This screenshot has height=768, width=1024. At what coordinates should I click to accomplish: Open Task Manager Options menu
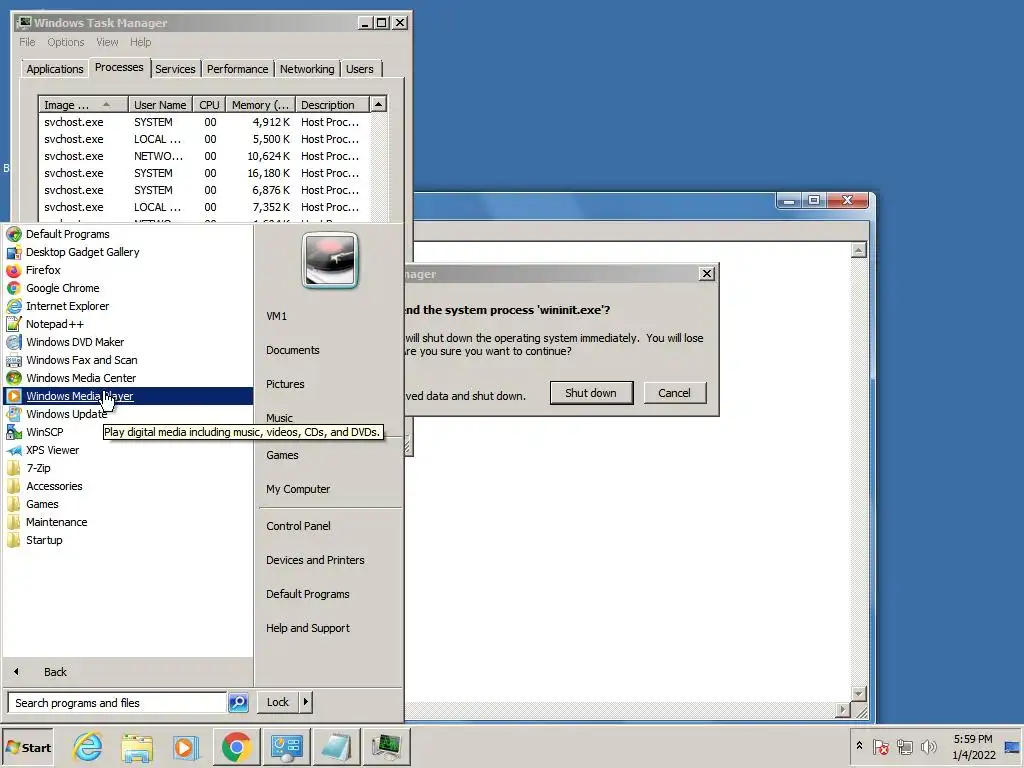[x=65, y=42]
